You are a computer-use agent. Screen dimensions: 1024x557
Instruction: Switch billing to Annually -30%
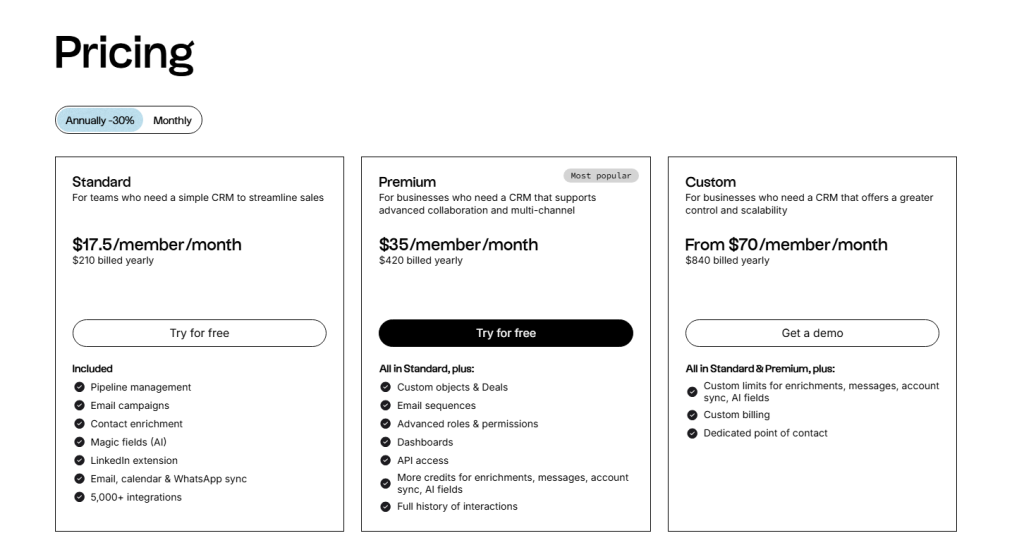(x=100, y=121)
